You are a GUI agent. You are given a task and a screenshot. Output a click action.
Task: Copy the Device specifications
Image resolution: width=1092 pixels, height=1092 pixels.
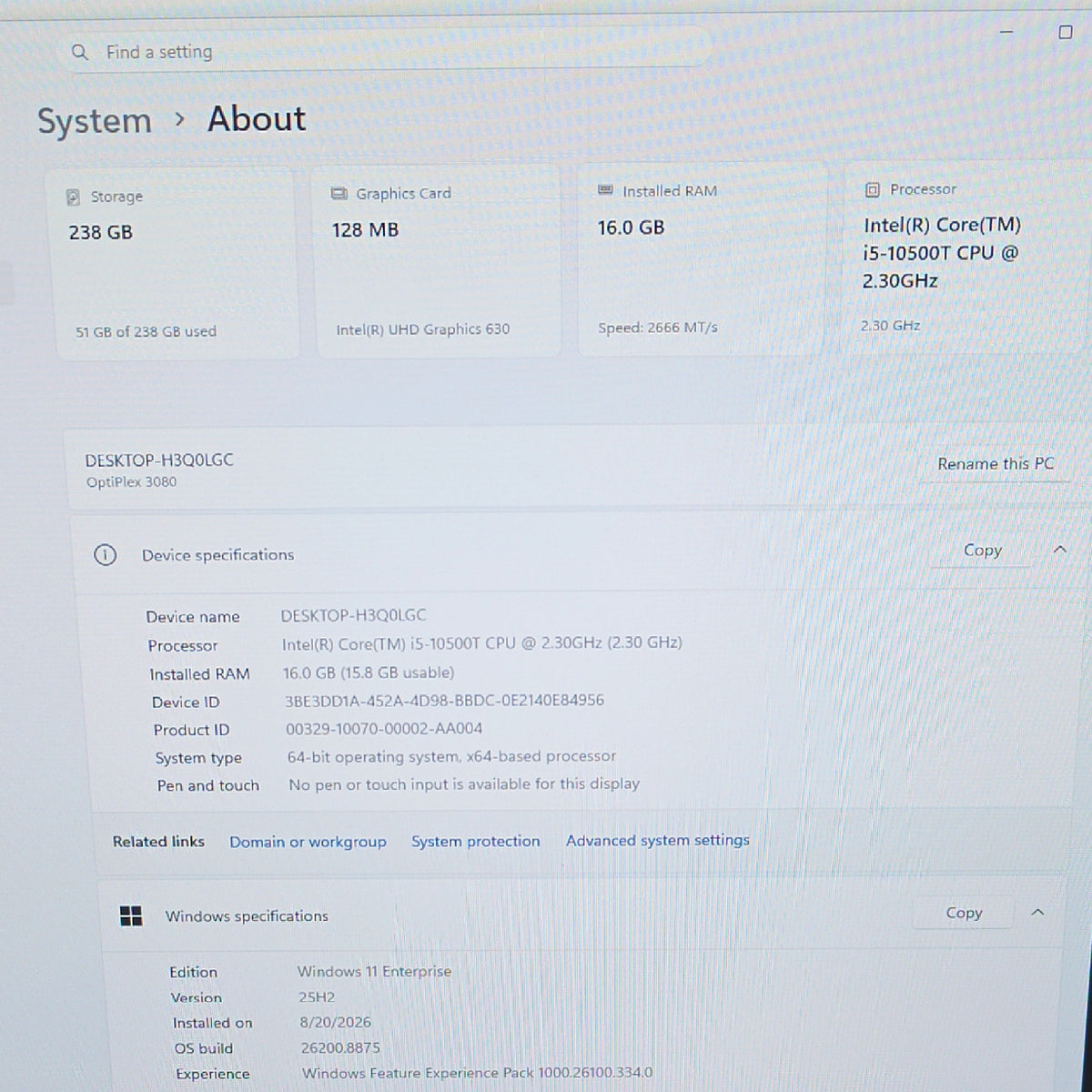(x=982, y=551)
